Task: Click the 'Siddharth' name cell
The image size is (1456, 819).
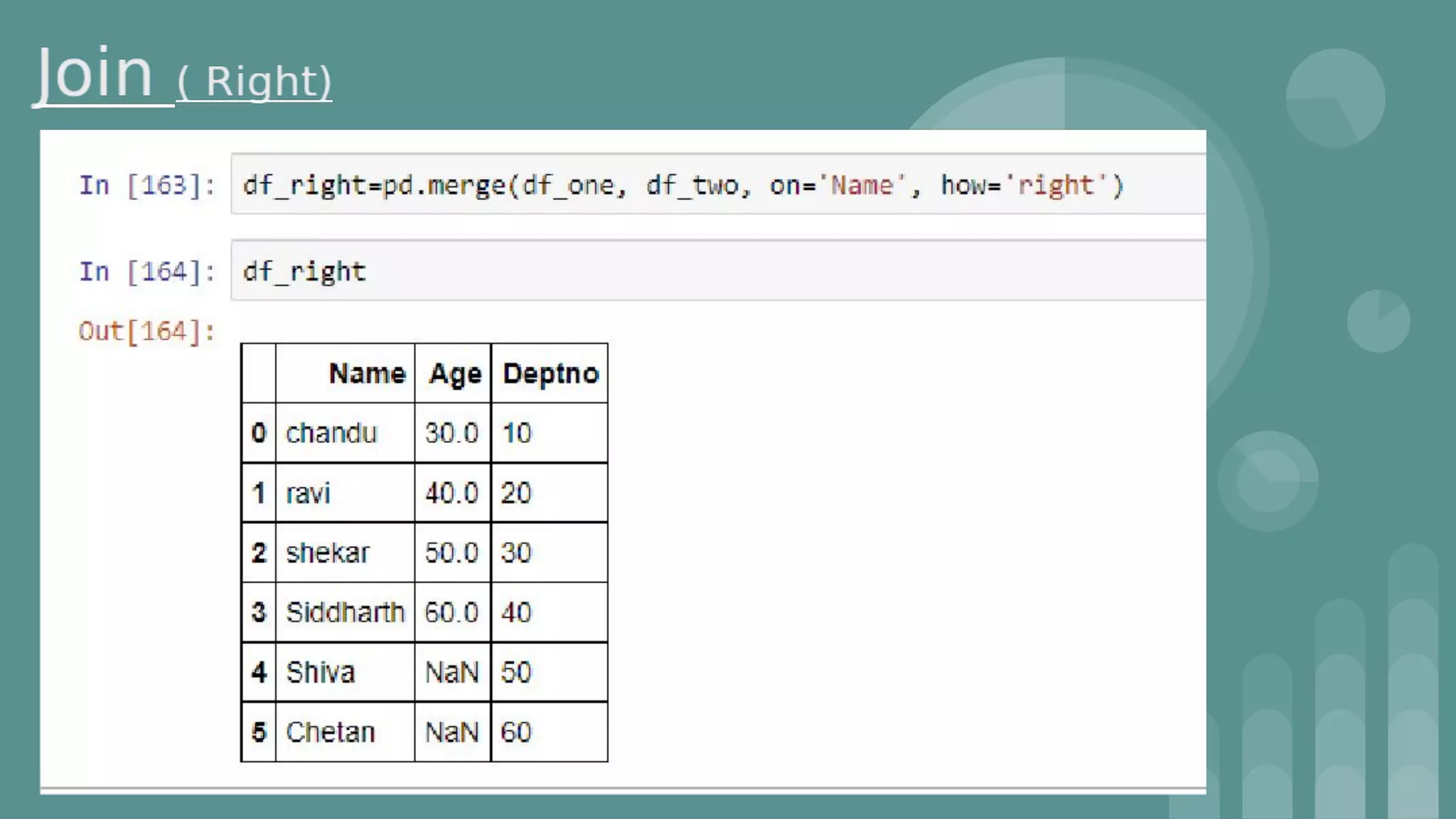Action: pyautogui.click(x=345, y=612)
